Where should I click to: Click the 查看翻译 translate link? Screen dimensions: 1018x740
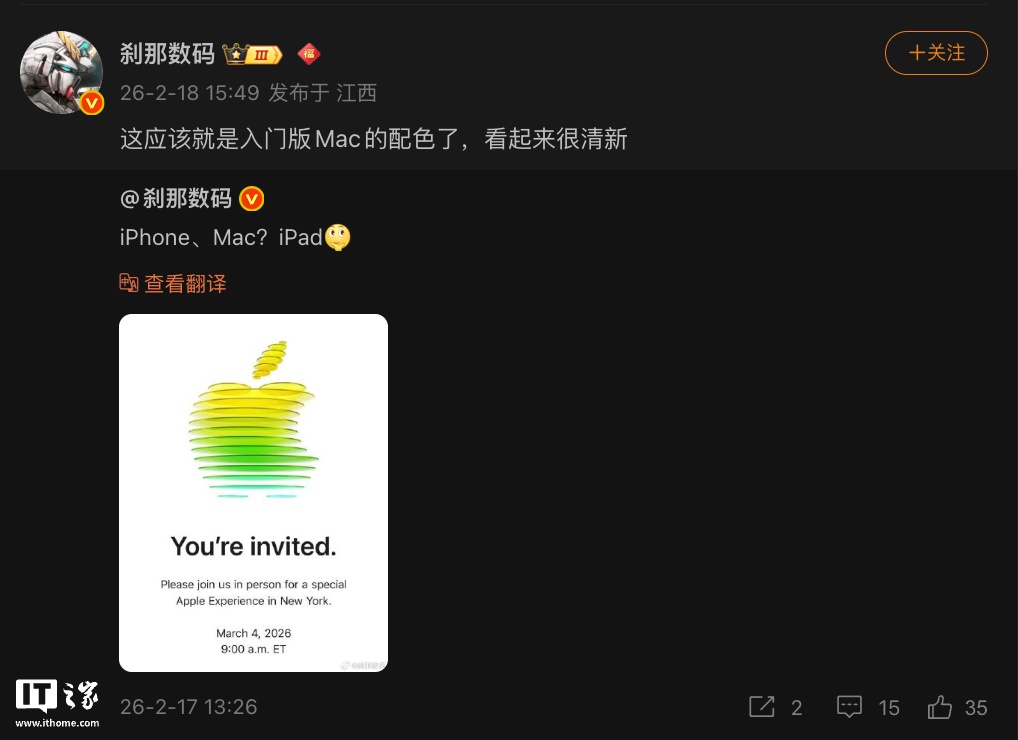click(x=185, y=284)
